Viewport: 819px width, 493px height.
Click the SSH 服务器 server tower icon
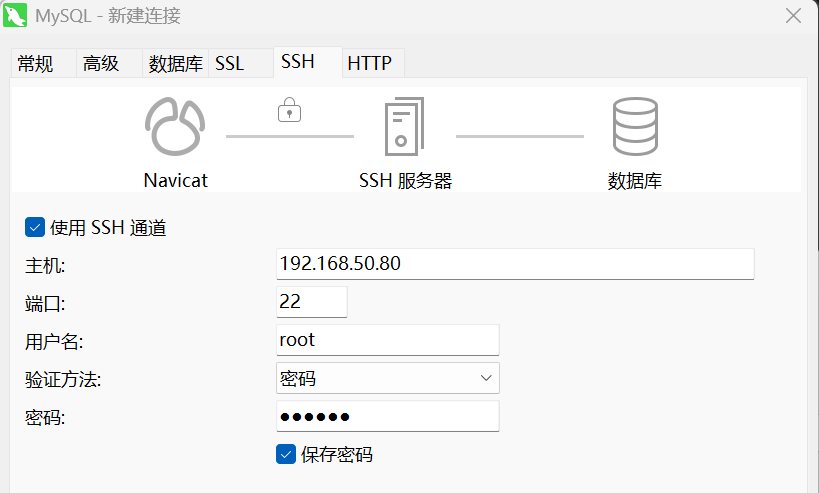pos(405,127)
